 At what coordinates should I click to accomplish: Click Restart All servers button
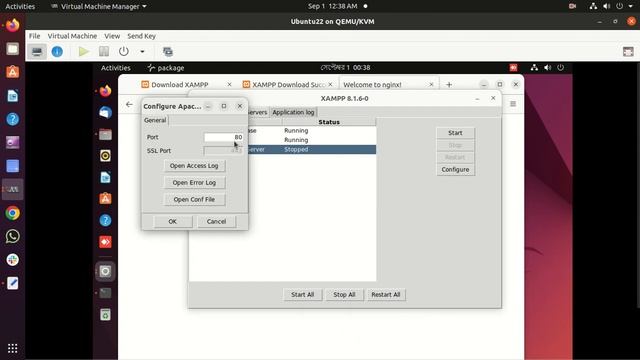[x=386, y=295]
